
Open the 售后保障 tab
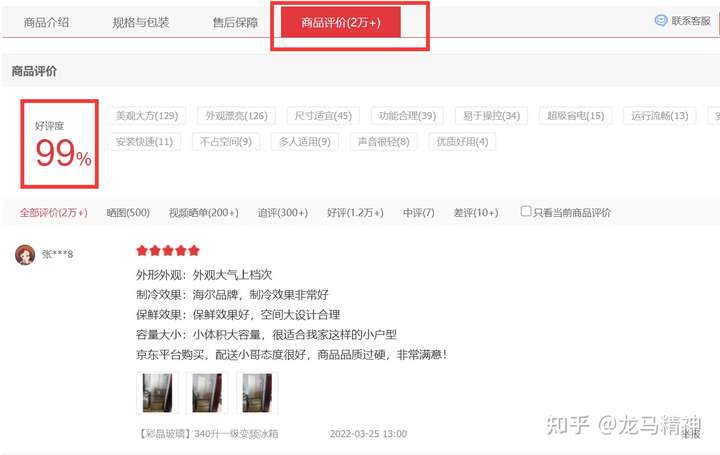click(x=235, y=22)
